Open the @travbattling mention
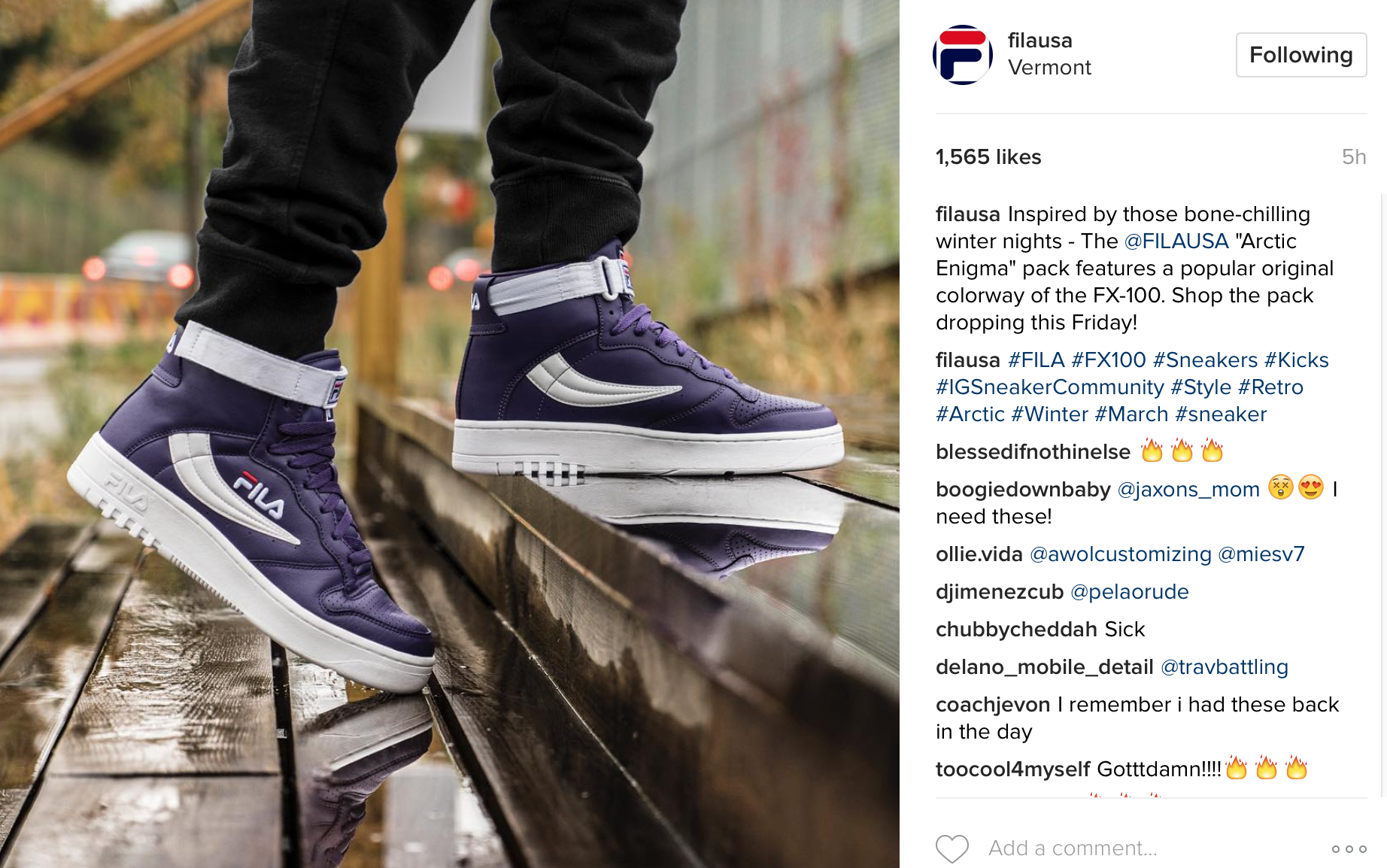 (x=1225, y=667)
